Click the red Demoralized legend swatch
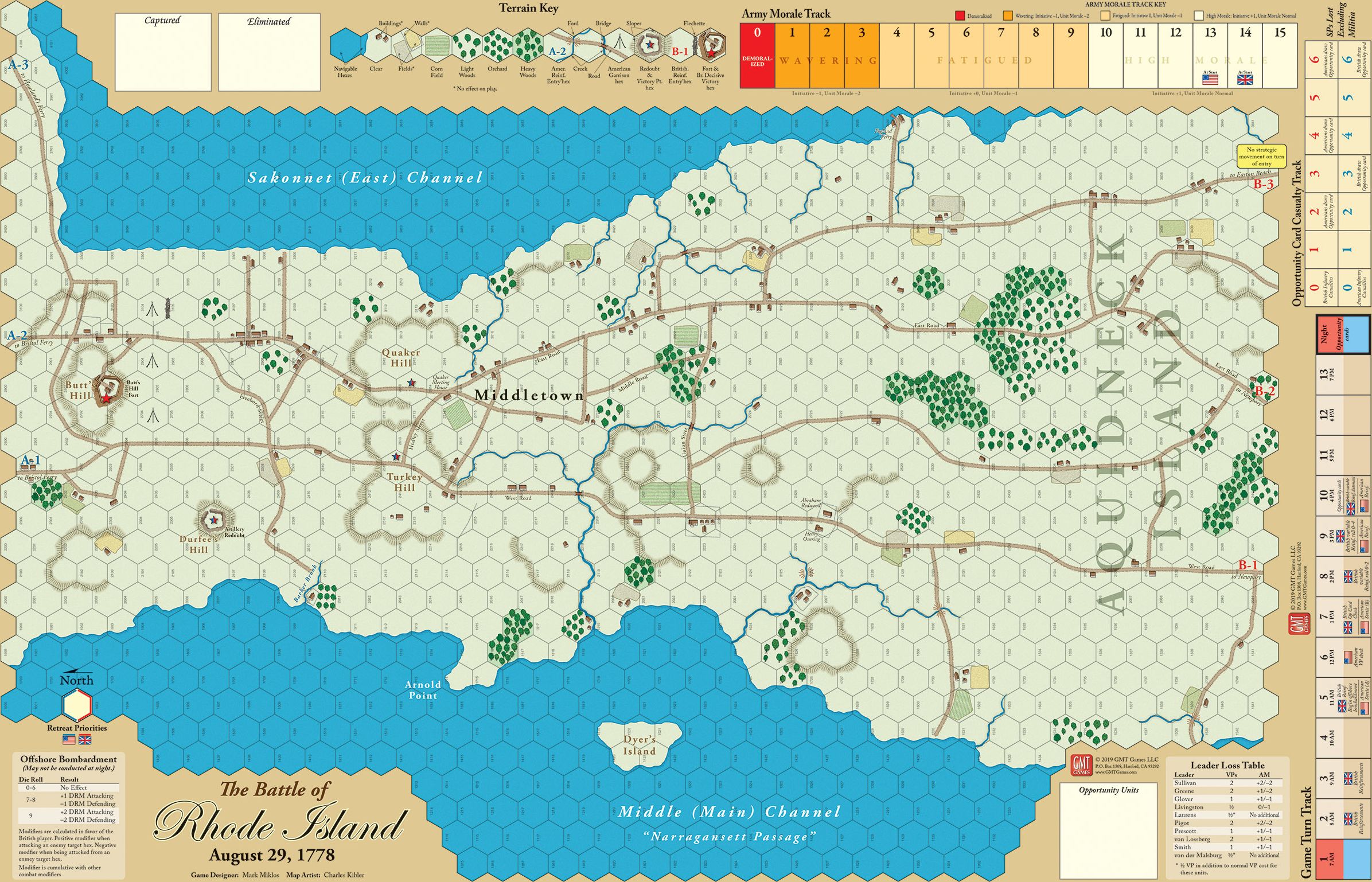 point(960,15)
